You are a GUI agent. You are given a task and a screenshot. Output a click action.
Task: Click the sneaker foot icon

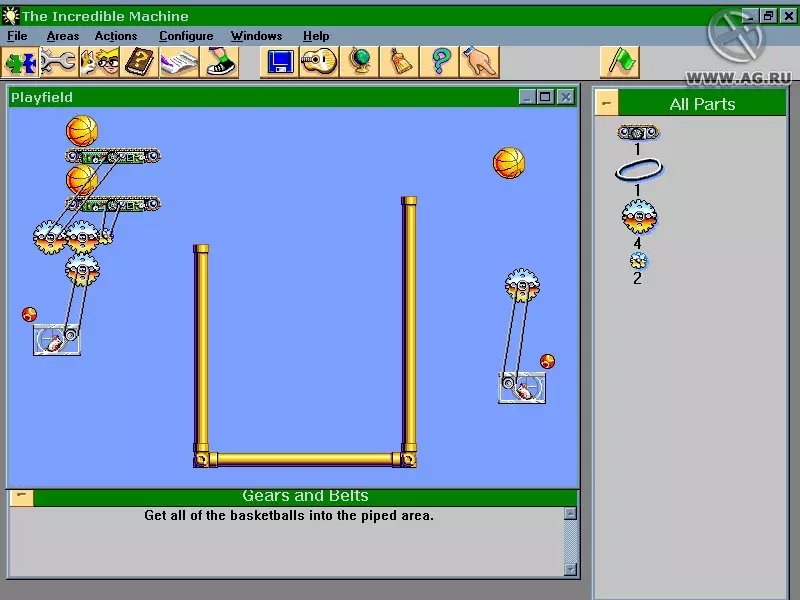(219, 62)
